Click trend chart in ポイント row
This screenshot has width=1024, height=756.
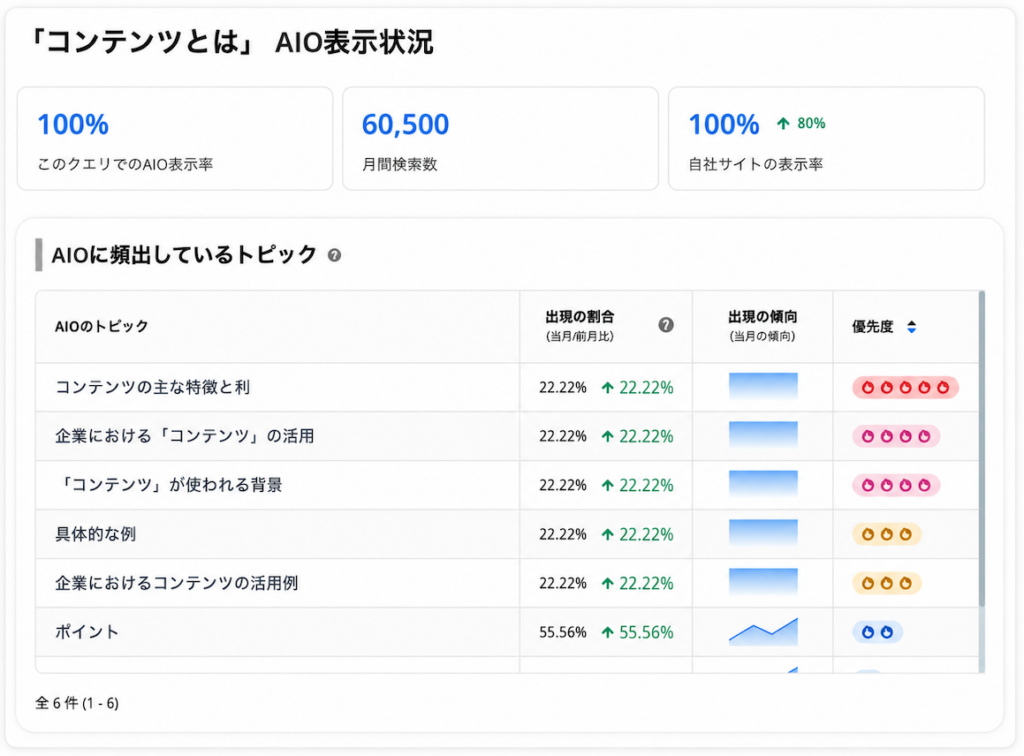(763, 631)
